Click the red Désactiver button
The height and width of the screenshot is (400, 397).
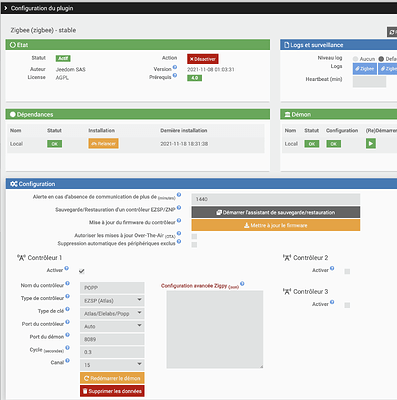[x=203, y=59]
